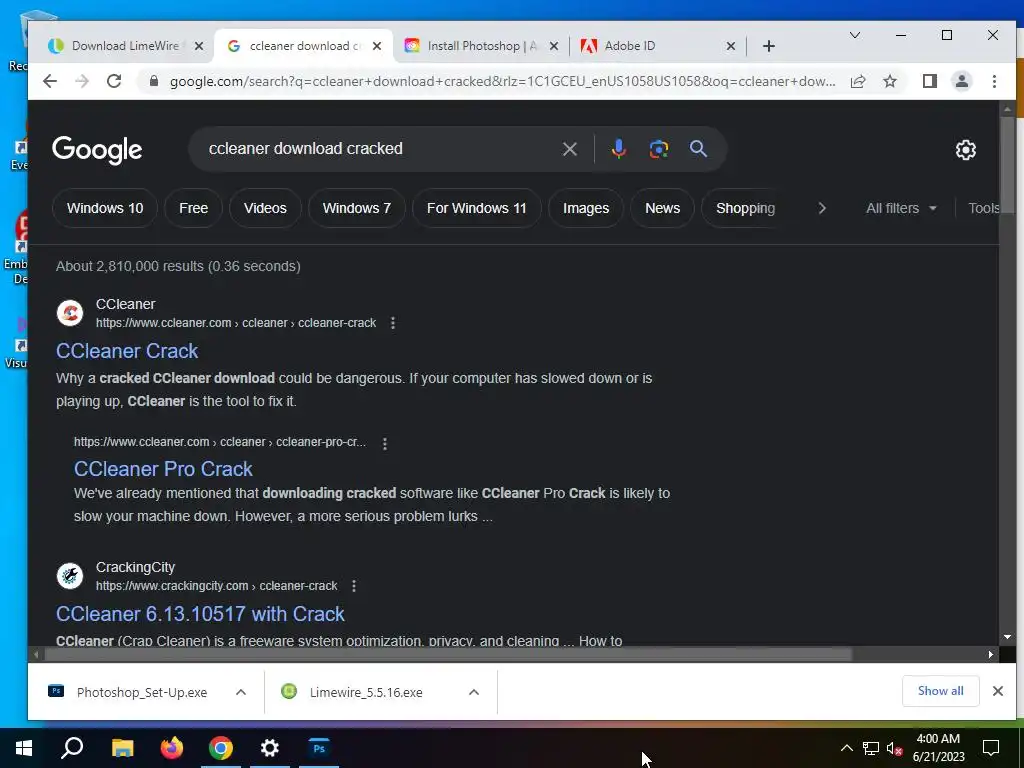Open options for CCleaner Crack result
1024x768 pixels.
point(392,323)
